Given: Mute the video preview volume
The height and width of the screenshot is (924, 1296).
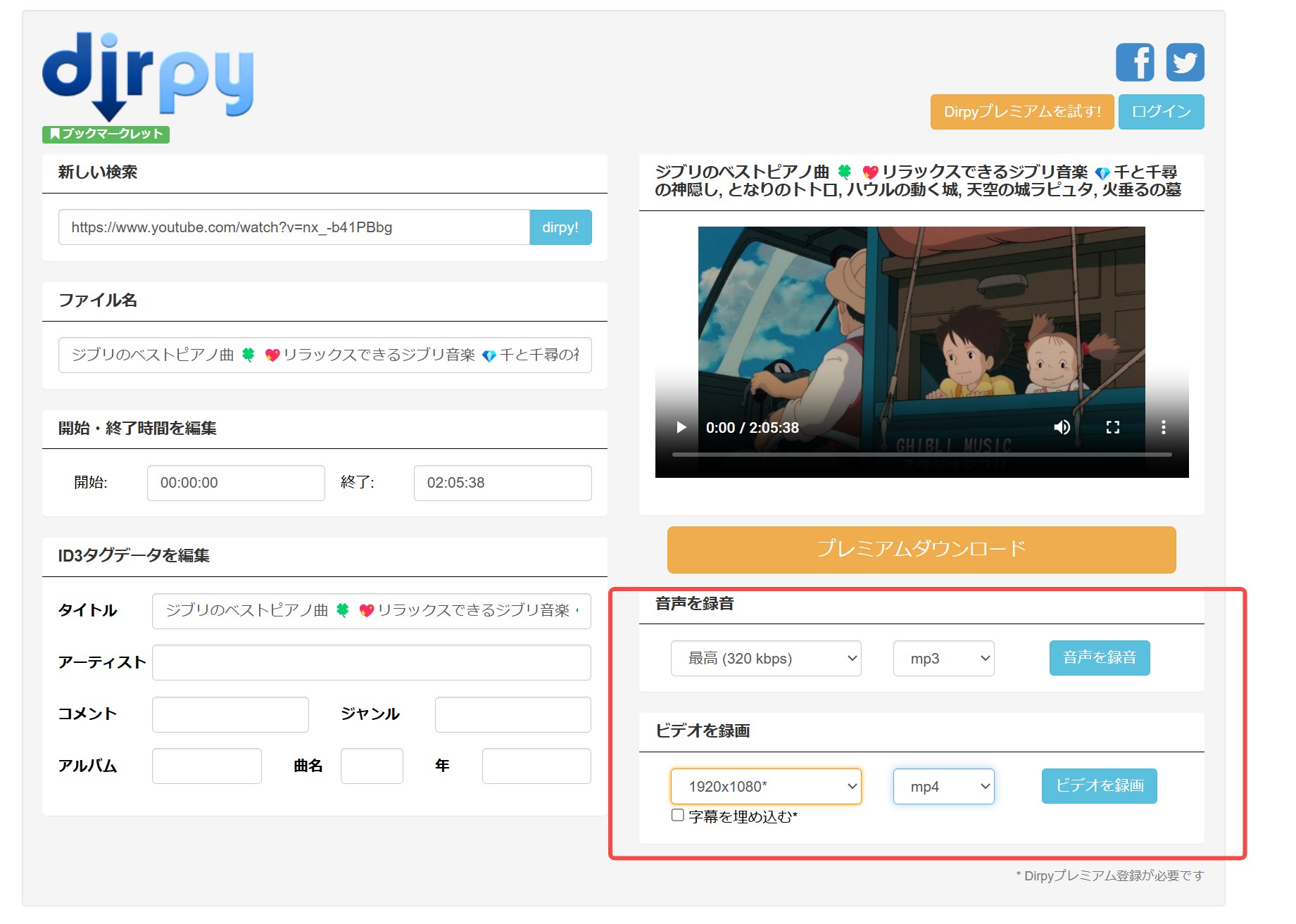Looking at the screenshot, I should [x=1062, y=427].
